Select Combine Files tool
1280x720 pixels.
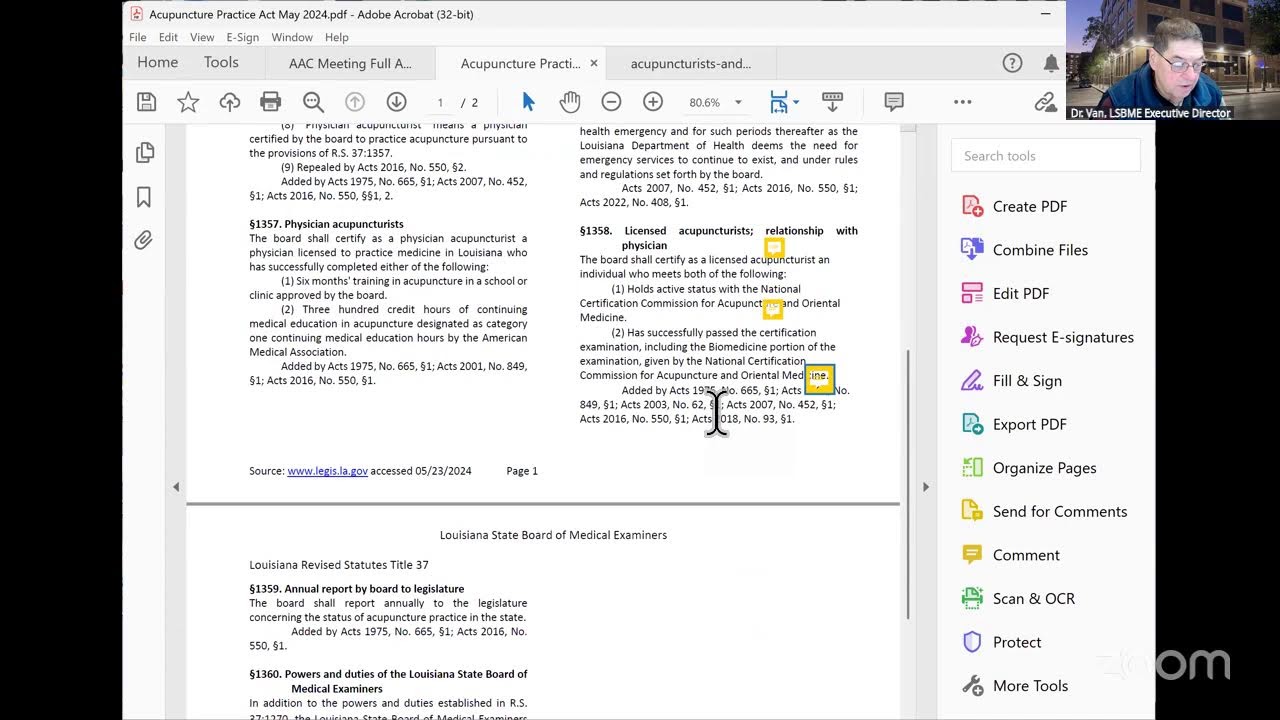pyautogui.click(x=1040, y=250)
